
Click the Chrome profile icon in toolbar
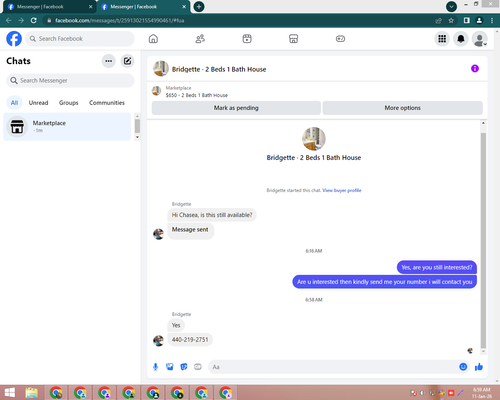tap(479, 21)
